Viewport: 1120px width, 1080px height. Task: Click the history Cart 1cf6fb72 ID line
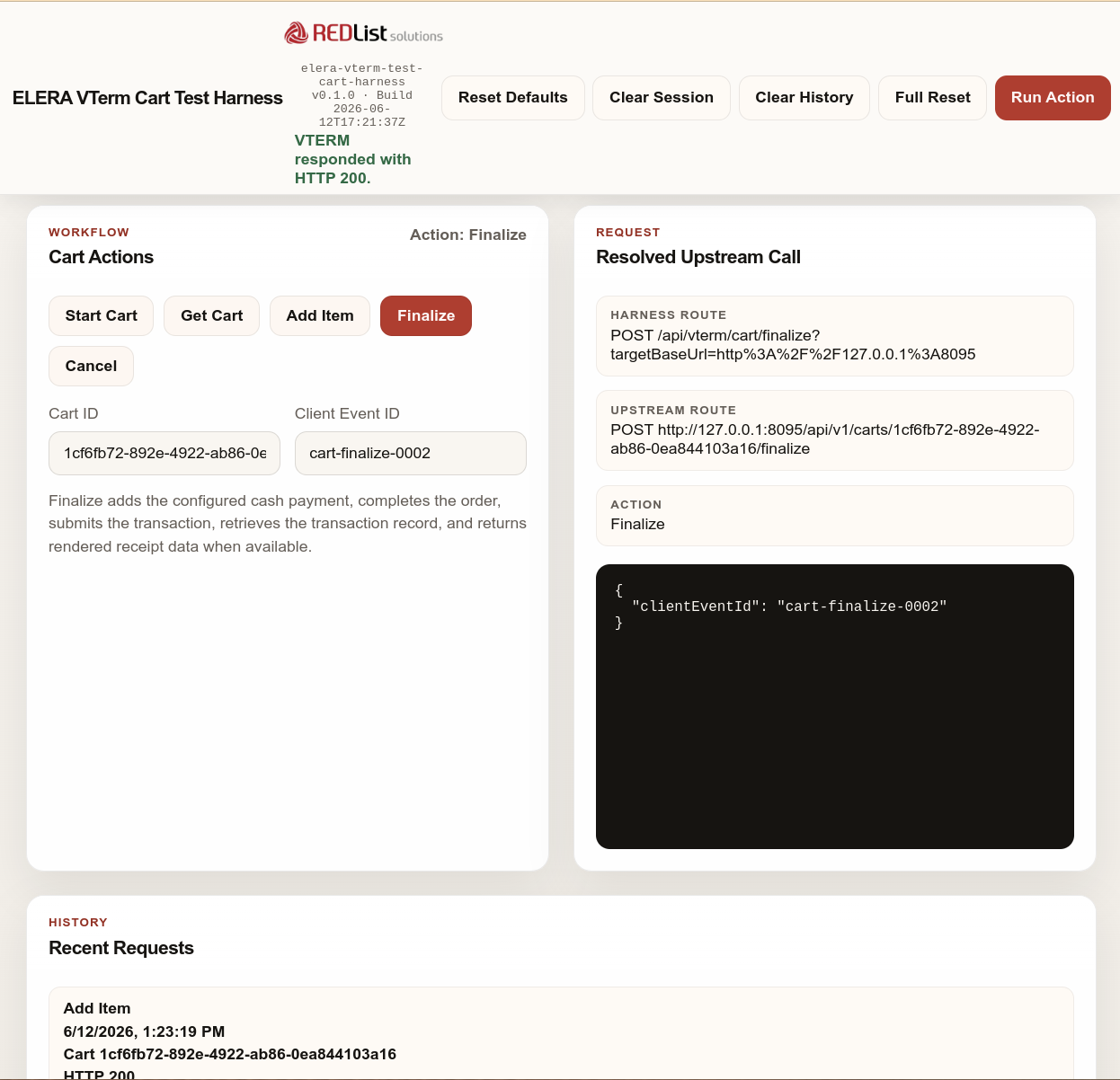coord(230,1054)
